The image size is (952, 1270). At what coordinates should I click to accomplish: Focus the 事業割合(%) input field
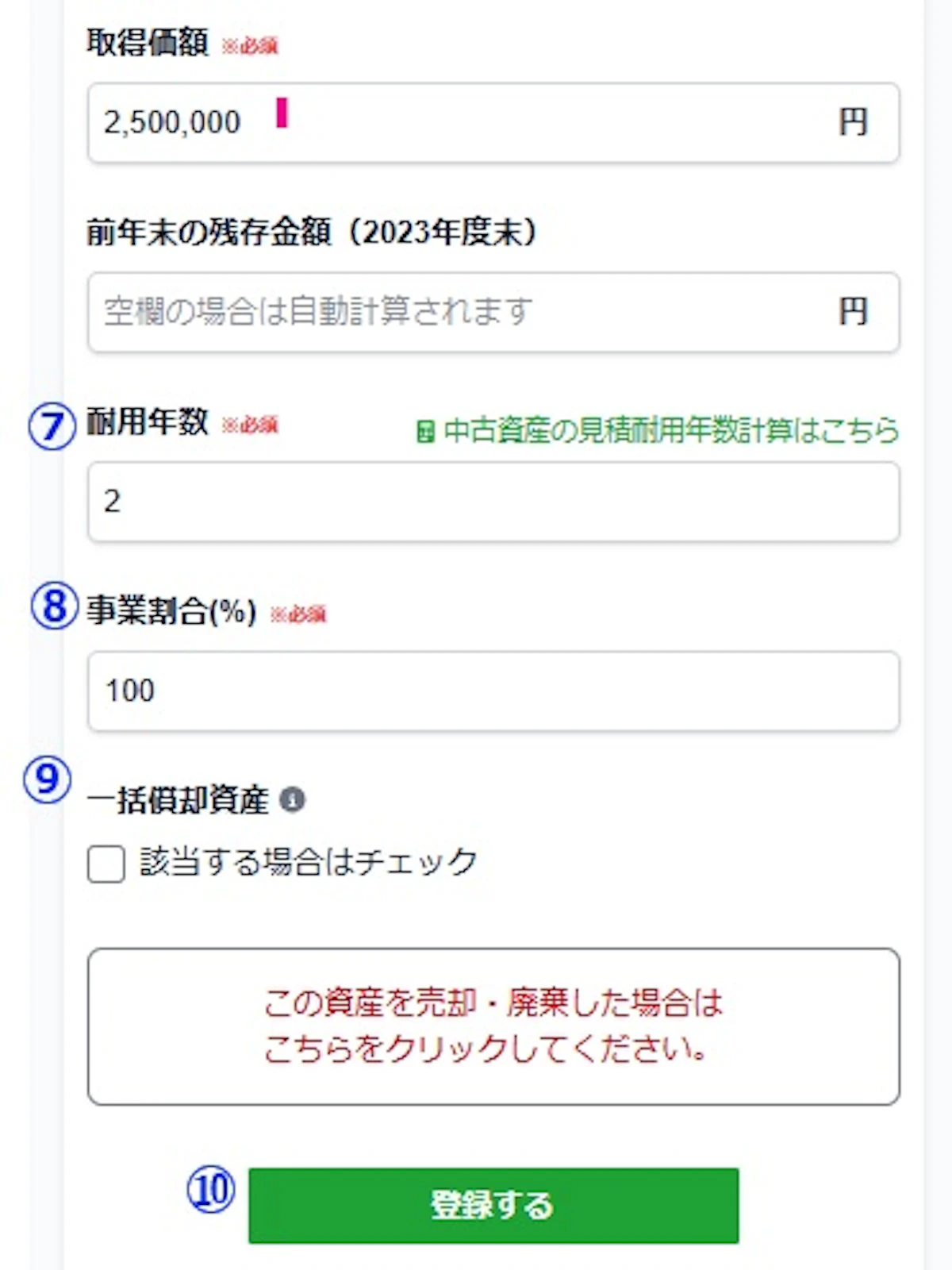[493, 691]
